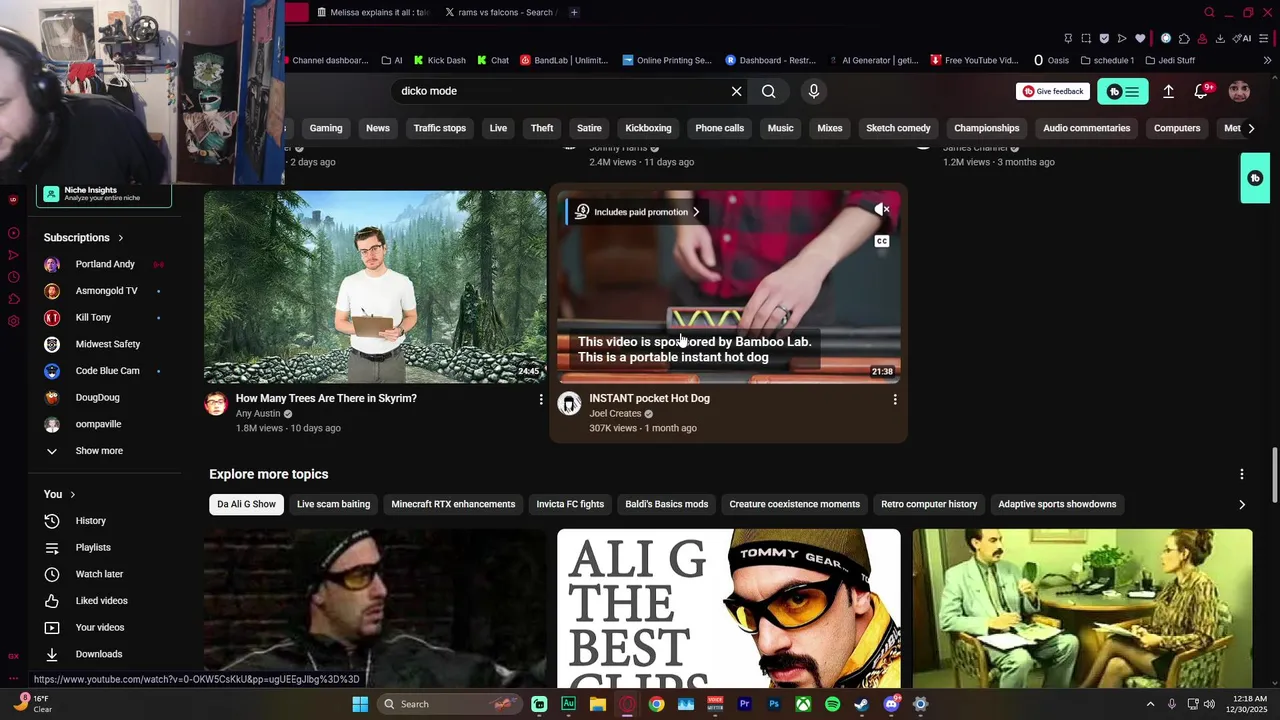Image resolution: width=1280 pixels, height=720 pixels.
Task: Open system volume control in tray
Action: coord(1209,704)
